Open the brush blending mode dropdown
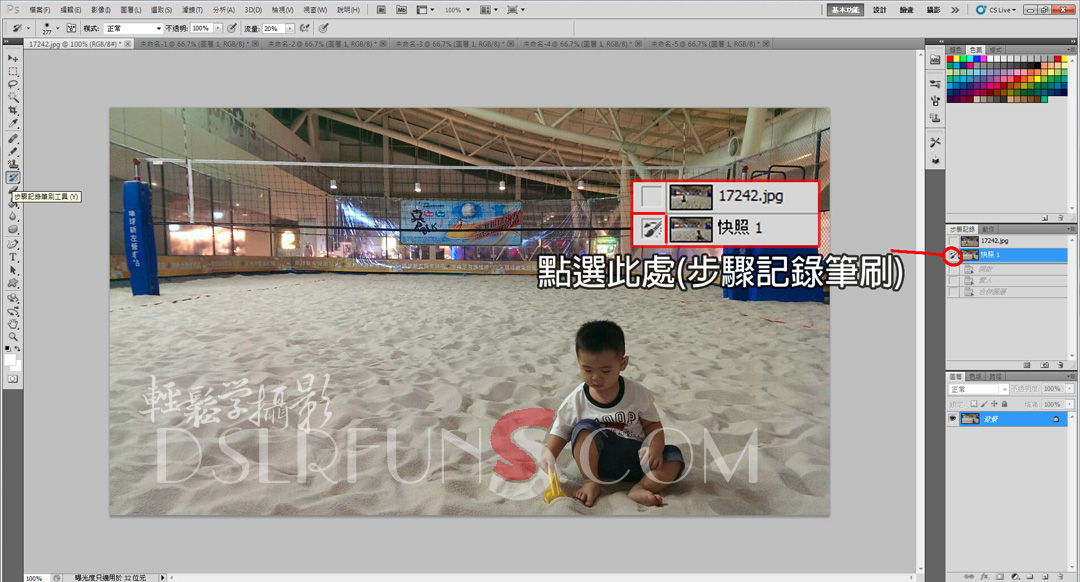The image size is (1080, 582). pos(134,29)
